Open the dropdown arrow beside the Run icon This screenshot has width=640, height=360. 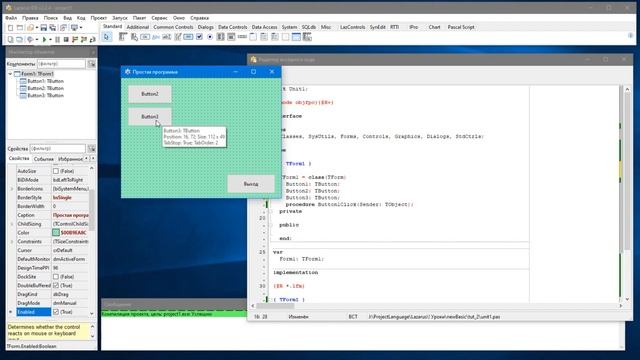point(50,40)
